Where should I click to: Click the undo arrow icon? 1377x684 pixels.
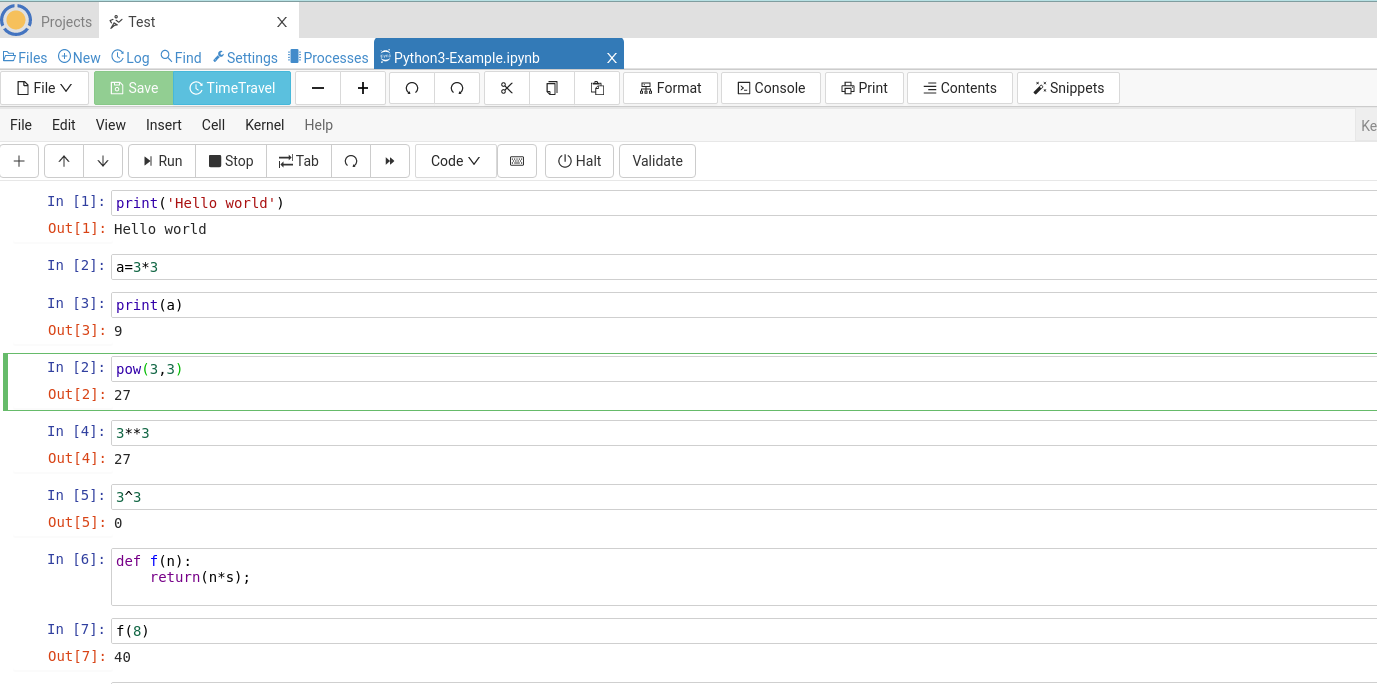[x=411, y=88]
